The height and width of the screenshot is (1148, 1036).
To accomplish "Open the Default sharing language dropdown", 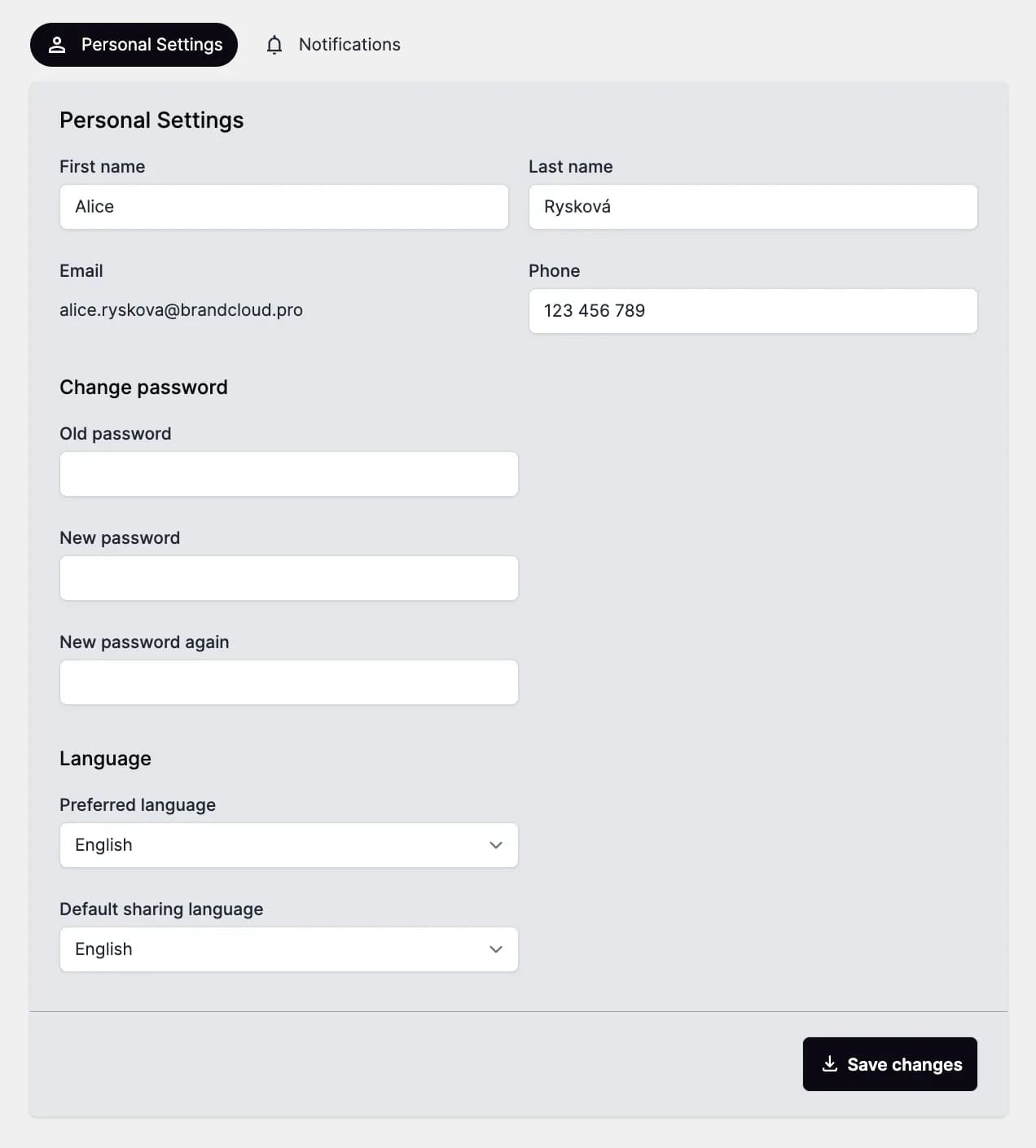I will click(x=288, y=949).
